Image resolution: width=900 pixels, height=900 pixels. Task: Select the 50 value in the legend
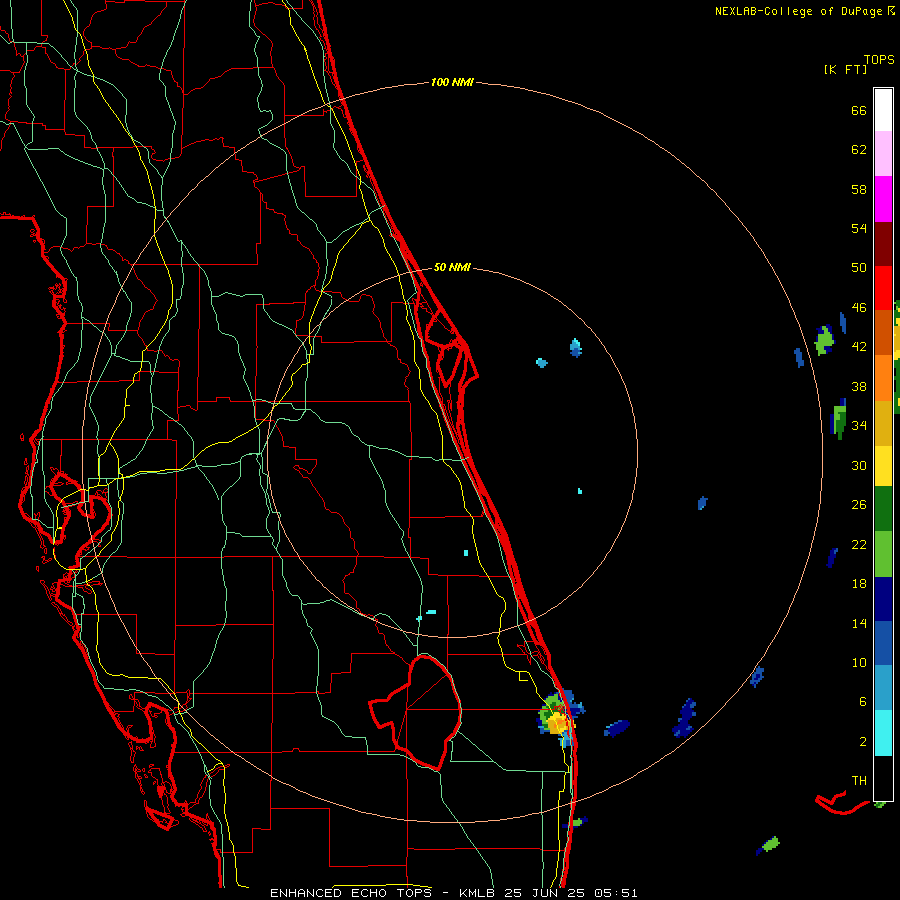tap(859, 267)
